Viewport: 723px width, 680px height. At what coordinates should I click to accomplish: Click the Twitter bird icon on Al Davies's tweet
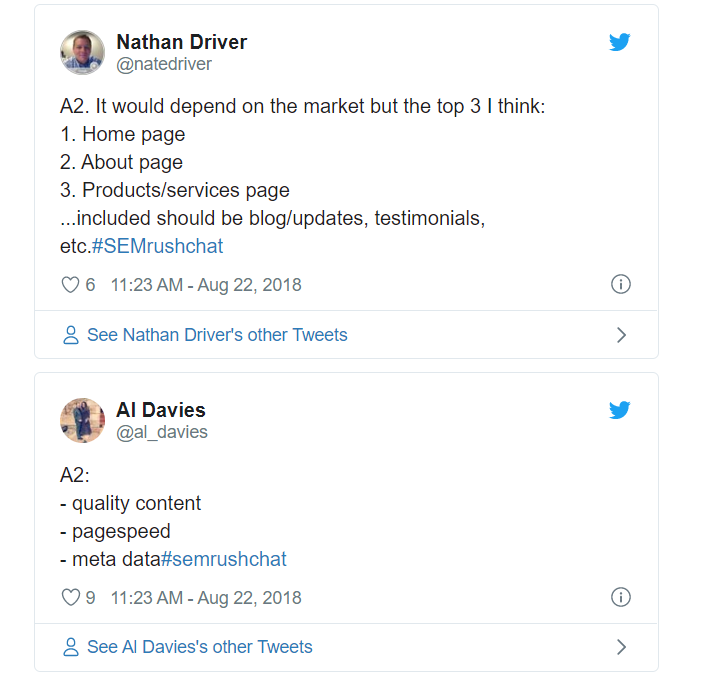(619, 410)
